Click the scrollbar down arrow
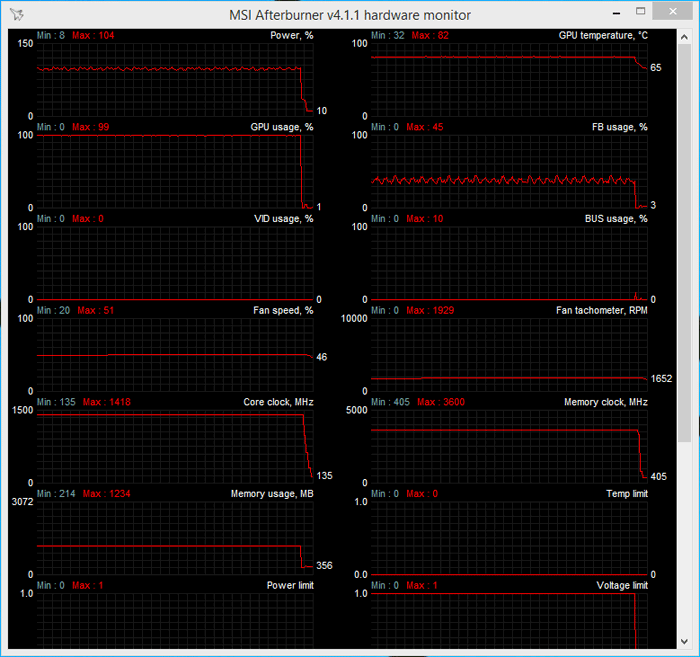 684,641
